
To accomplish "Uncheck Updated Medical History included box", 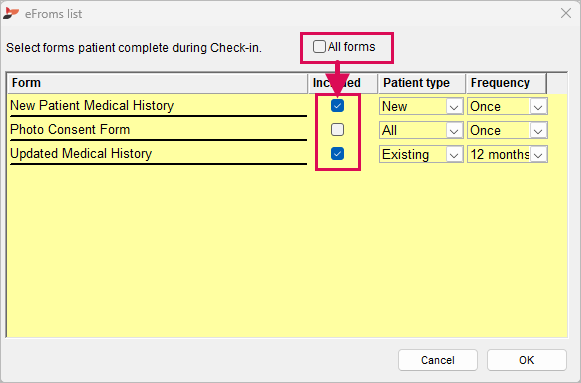I will pyautogui.click(x=337, y=154).
